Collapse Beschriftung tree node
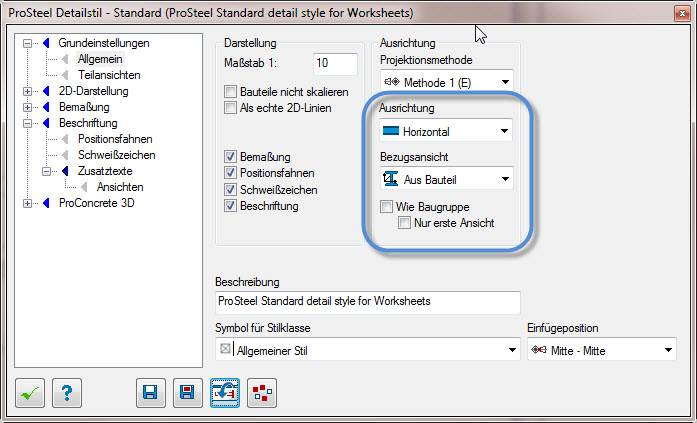Screen dimensions: 697x423 click(x=28, y=124)
